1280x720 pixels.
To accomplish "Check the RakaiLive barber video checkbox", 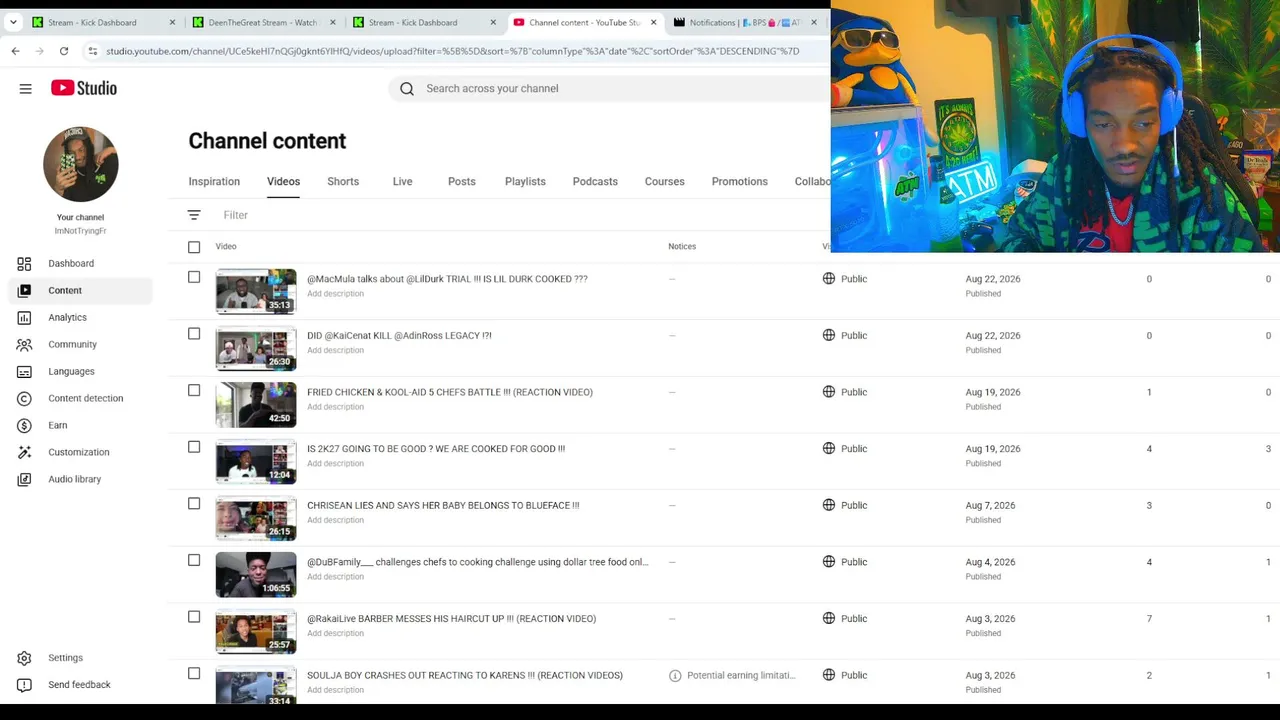I will coord(194,617).
